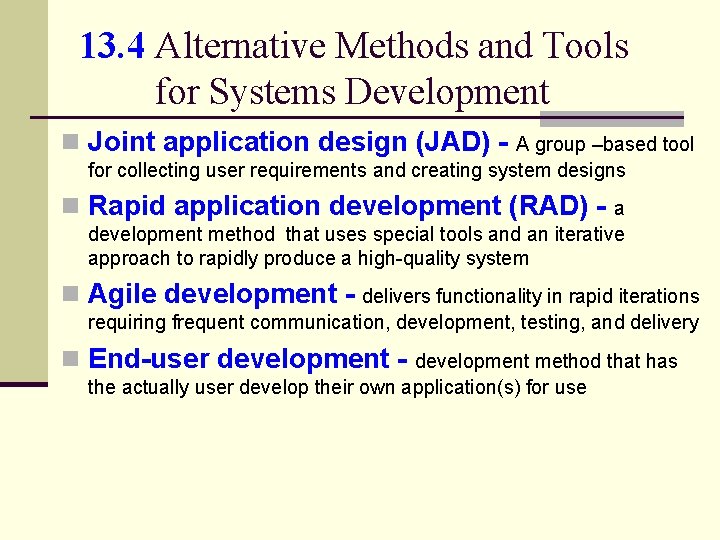Click the text 'delivers functionality in rapid iterations'
The height and width of the screenshot is (540, 720).
pos(530,297)
